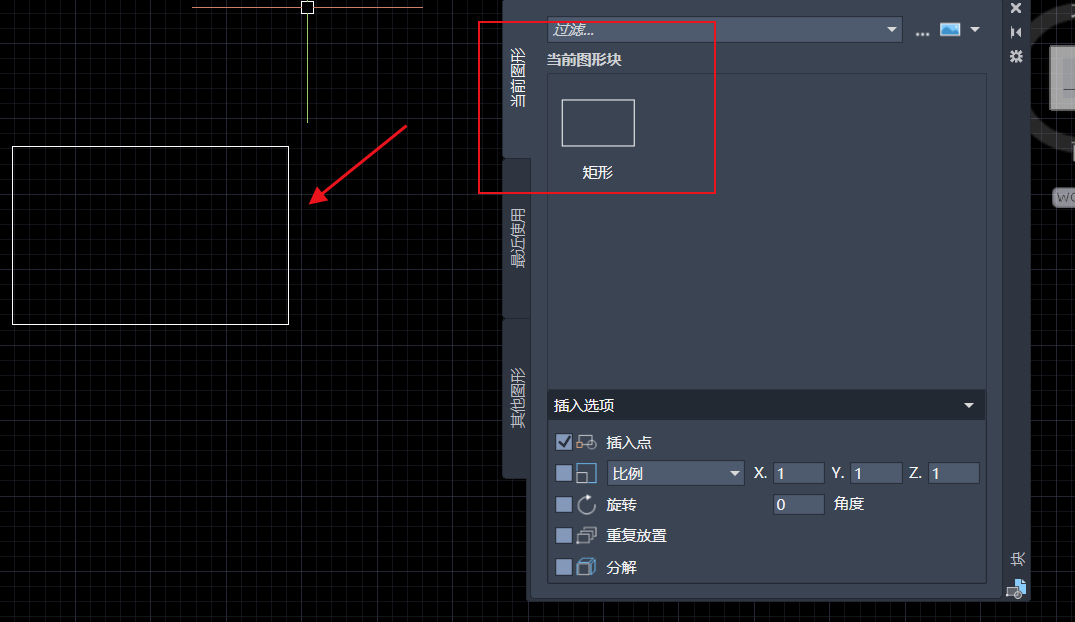Click the explode cube icon
The width and height of the screenshot is (1075, 622).
click(586, 566)
